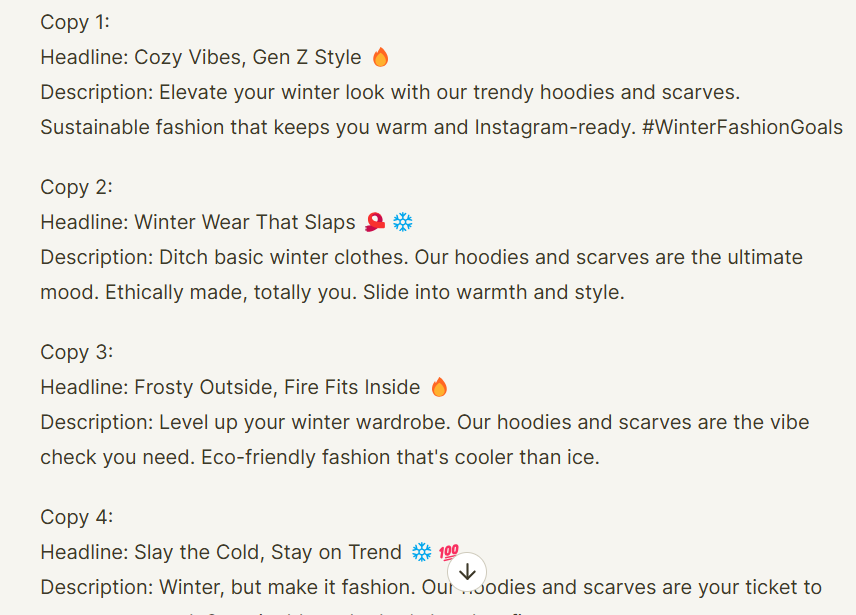The image size is (856, 615).
Task: Click the scarf emoji in Copy 2 headline
Action: [x=375, y=222]
